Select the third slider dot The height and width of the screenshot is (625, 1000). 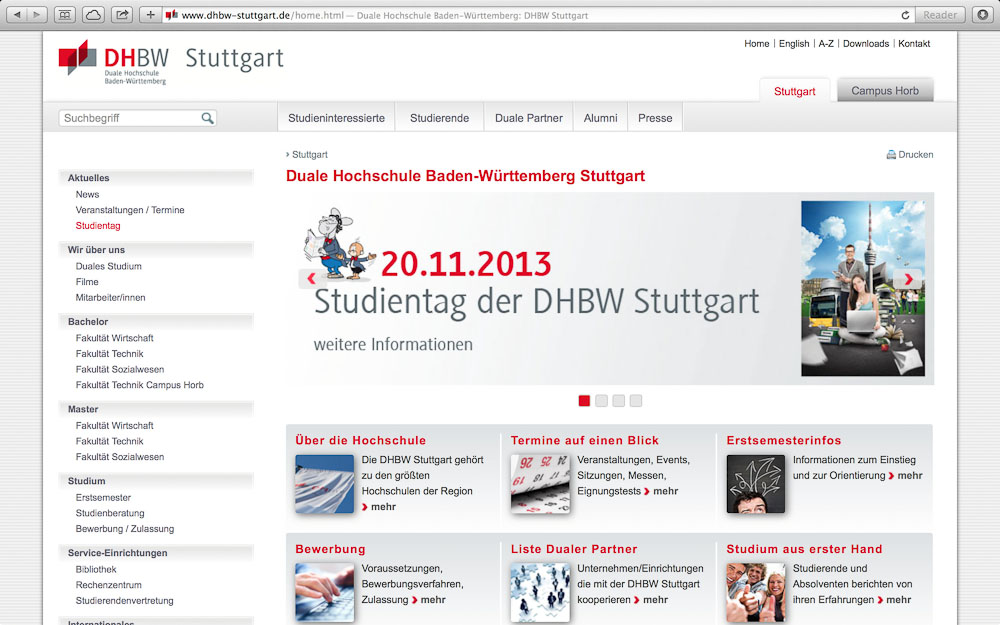tap(619, 401)
